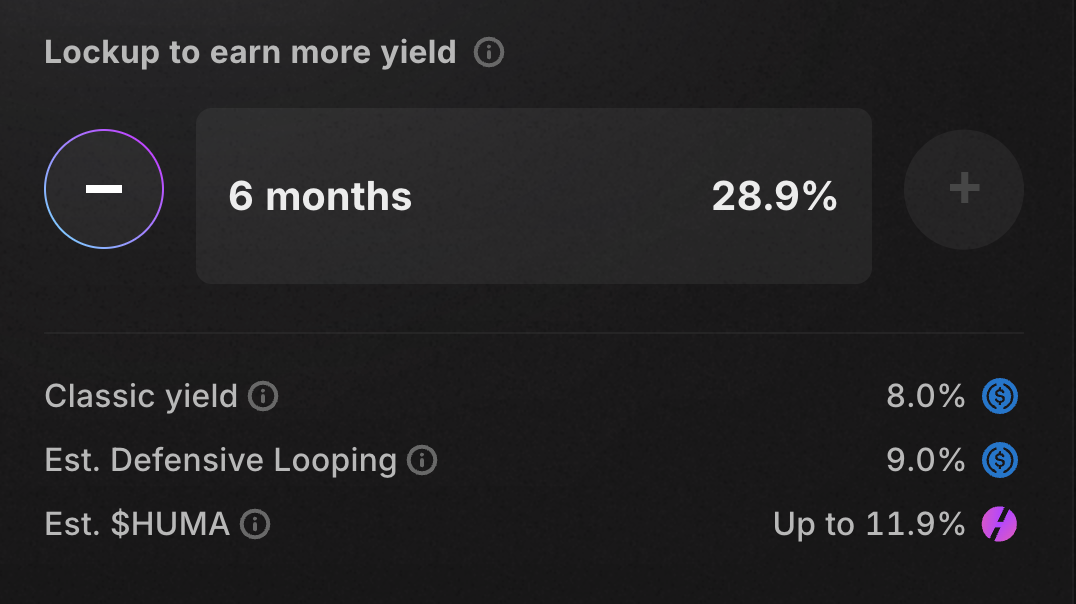Click the magenta HUMA token icon

point(998,524)
